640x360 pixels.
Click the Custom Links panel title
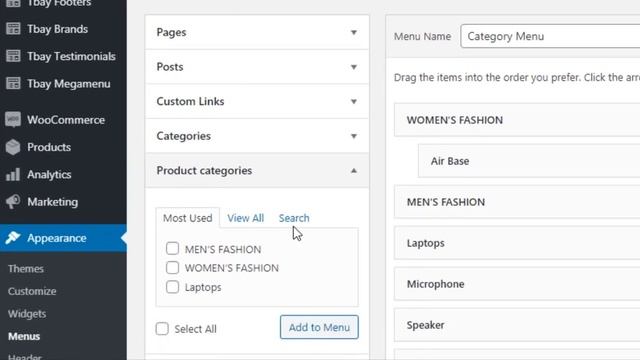coord(190,101)
